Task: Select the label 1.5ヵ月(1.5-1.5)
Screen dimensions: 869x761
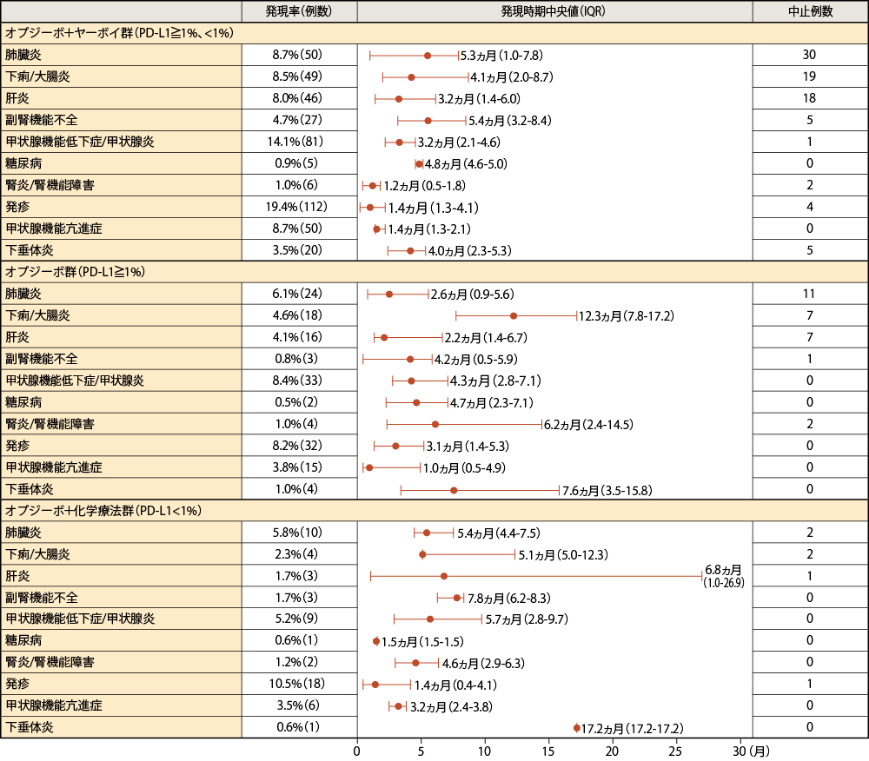Action: [x=422, y=642]
